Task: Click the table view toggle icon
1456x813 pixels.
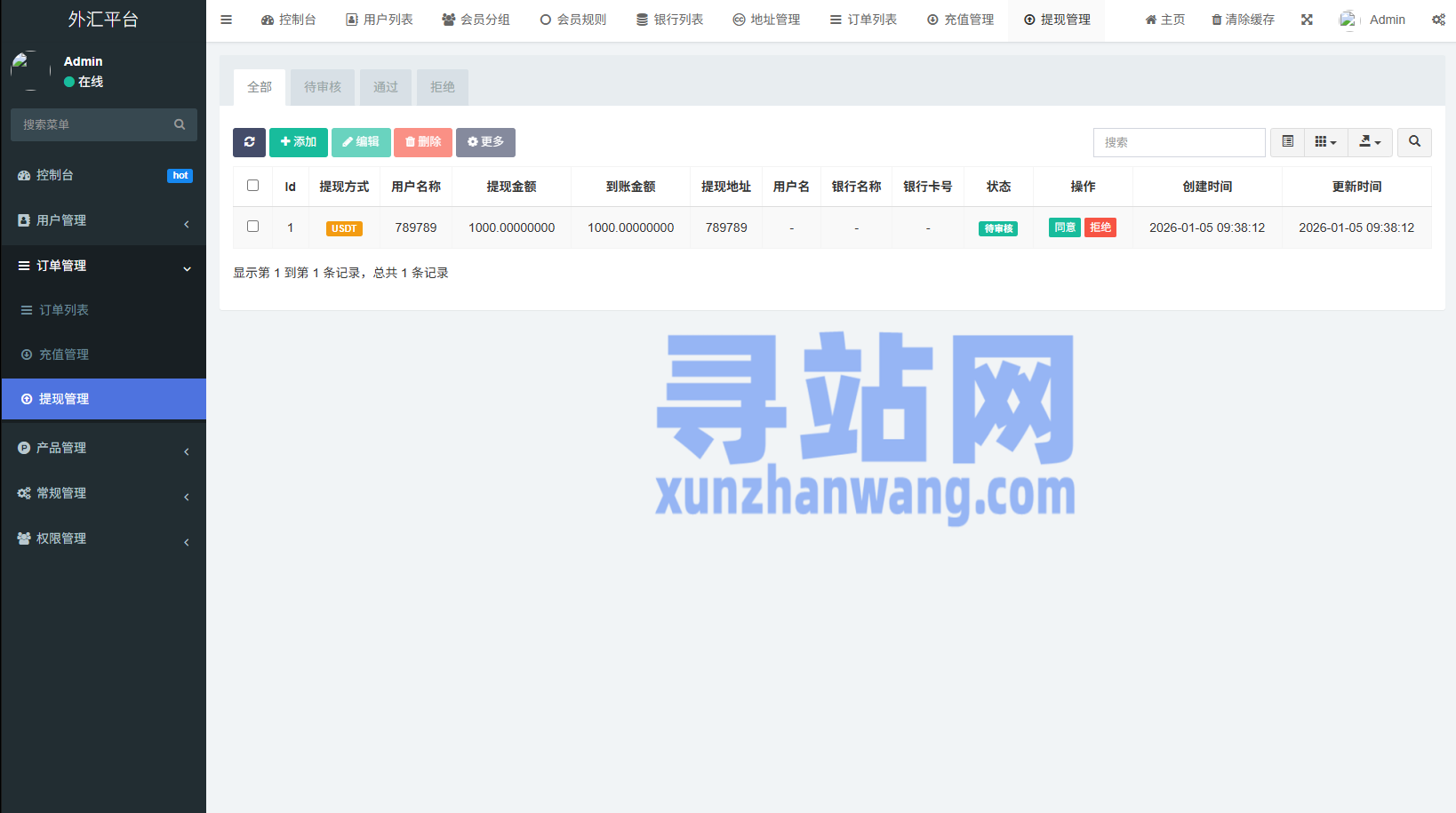Action: [x=1287, y=142]
